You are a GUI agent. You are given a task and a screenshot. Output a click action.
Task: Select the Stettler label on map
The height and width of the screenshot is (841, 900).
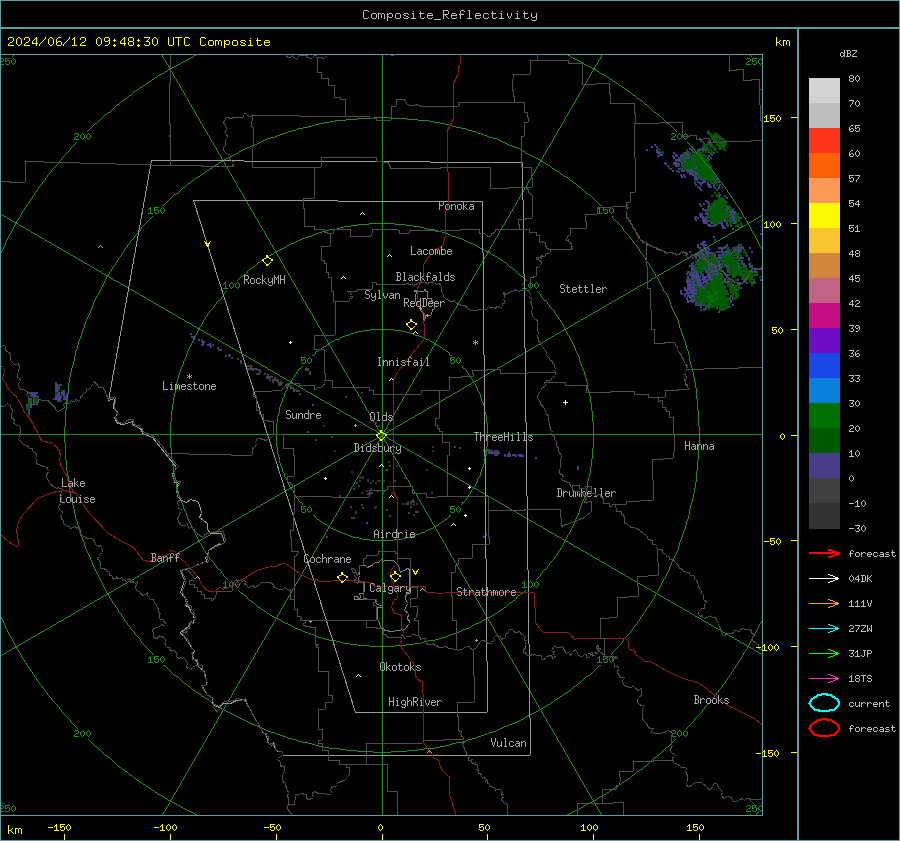pos(583,289)
